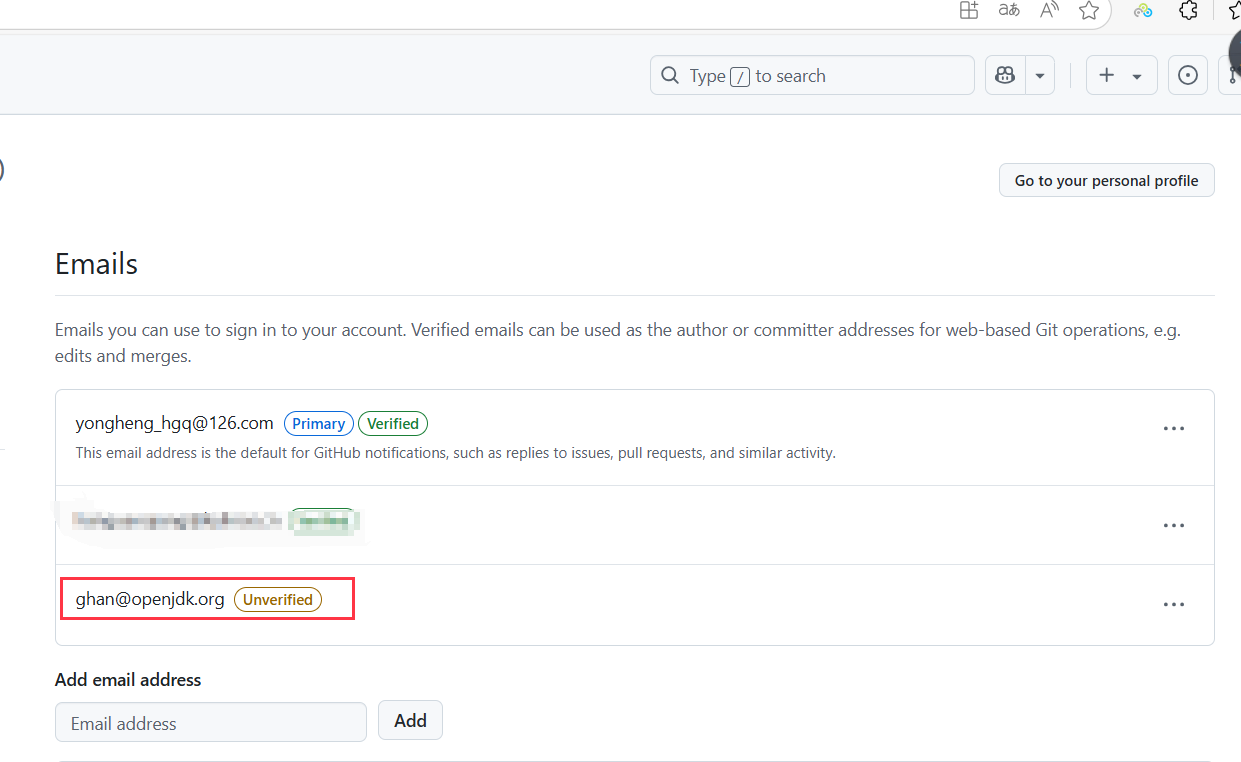This screenshot has height=762, width=1241.
Task: Click the Primary badge label
Action: [319, 424]
